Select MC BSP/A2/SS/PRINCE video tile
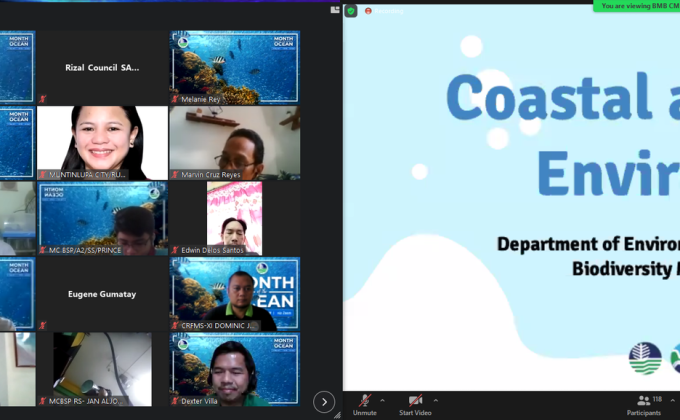Viewport: 680px width, 420px height. [x=102, y=218]
